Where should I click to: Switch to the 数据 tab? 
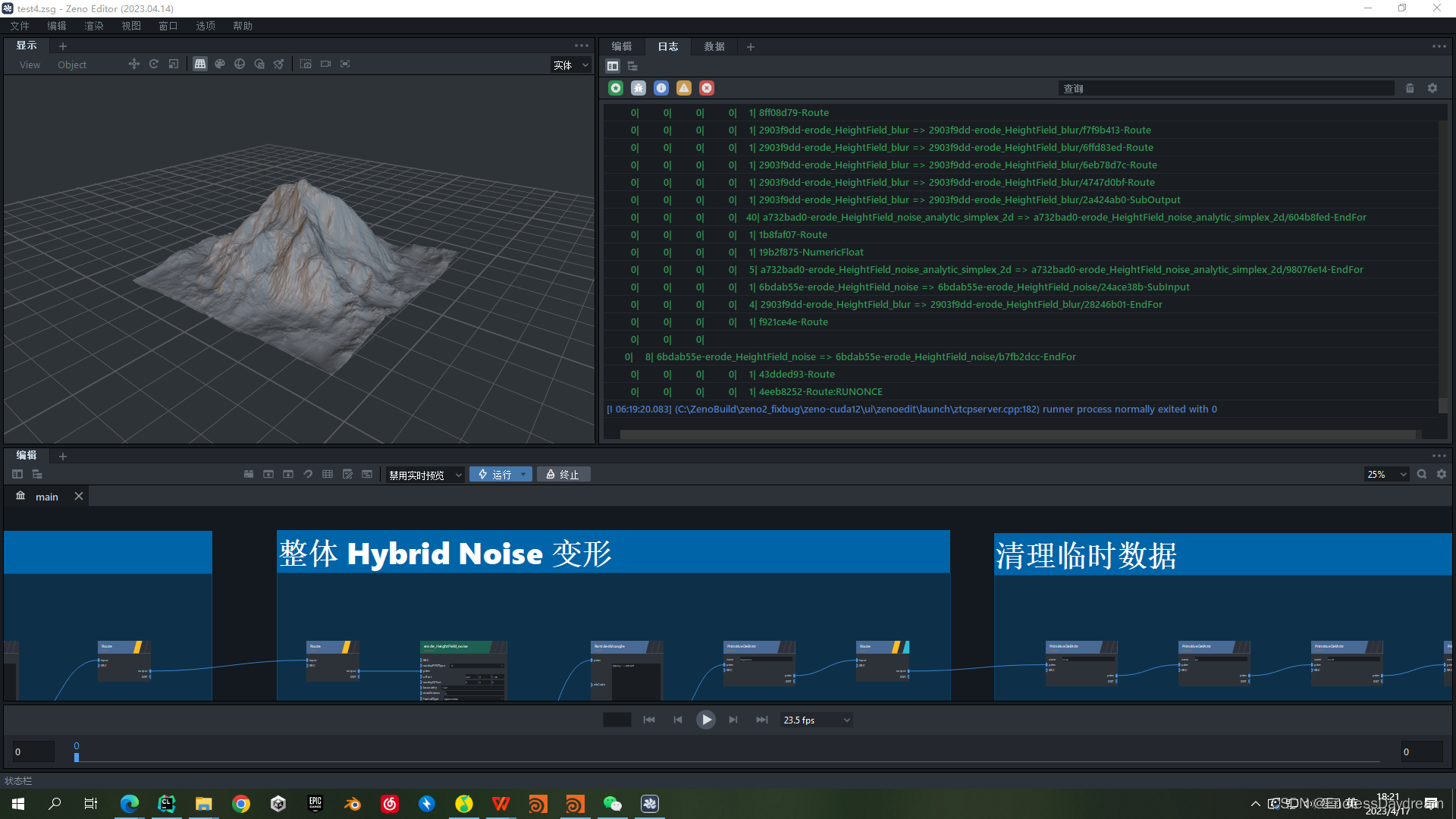714,47
